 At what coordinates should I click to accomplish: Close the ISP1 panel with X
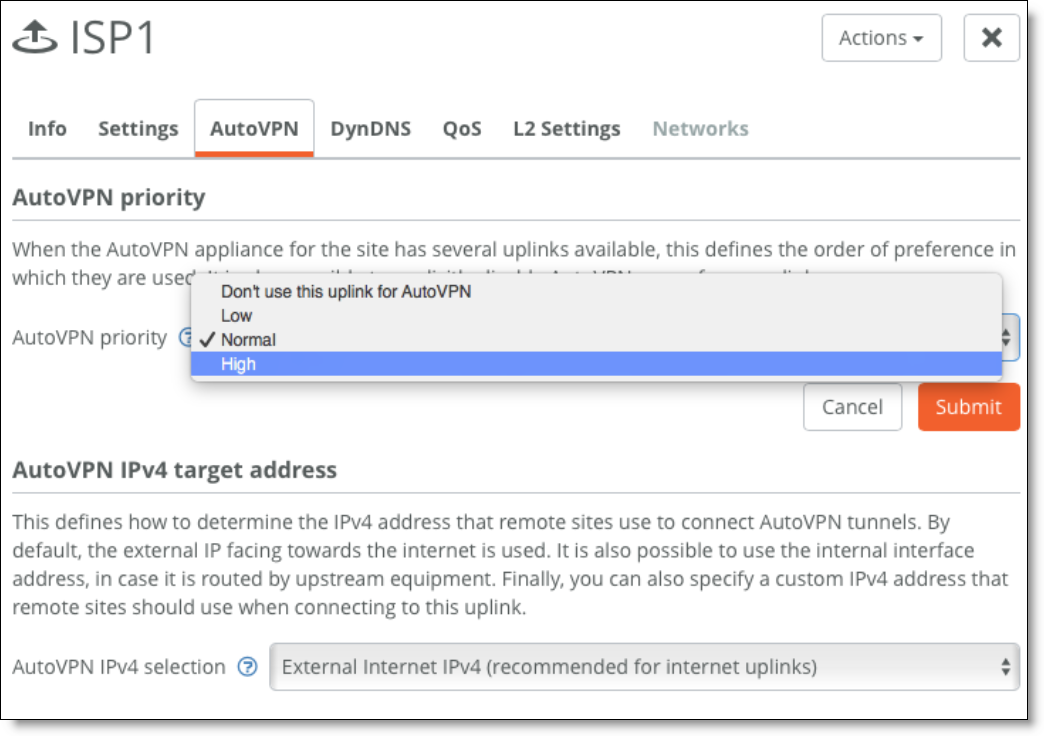click(991, 38)
